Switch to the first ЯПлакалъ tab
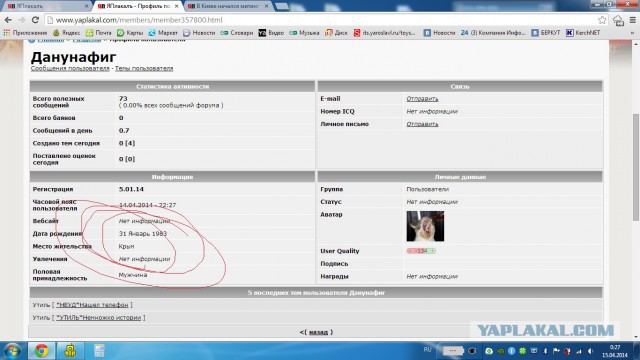The width and height of the screenshot is (640, 360). (46, 6)
